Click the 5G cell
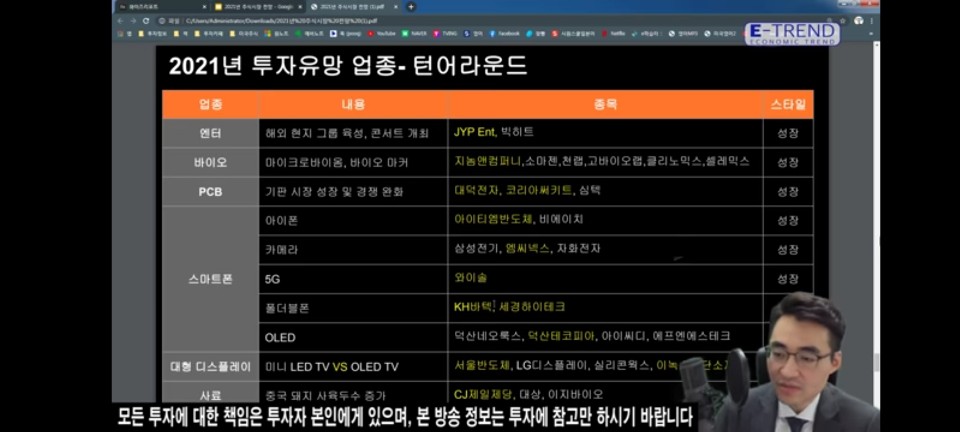960x432 pixels. pos(353,279)
